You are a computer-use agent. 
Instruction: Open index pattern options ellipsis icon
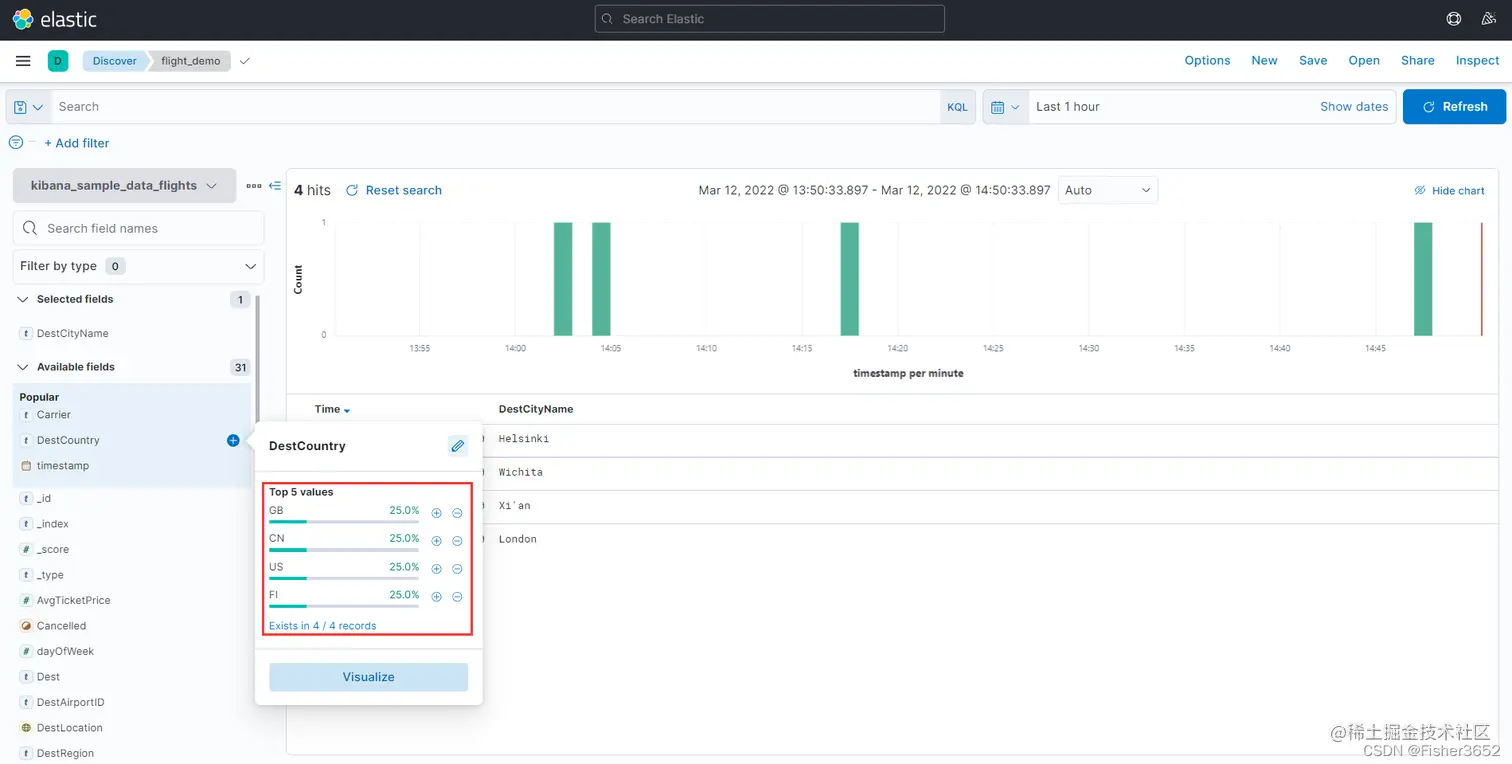click(254, 186)
